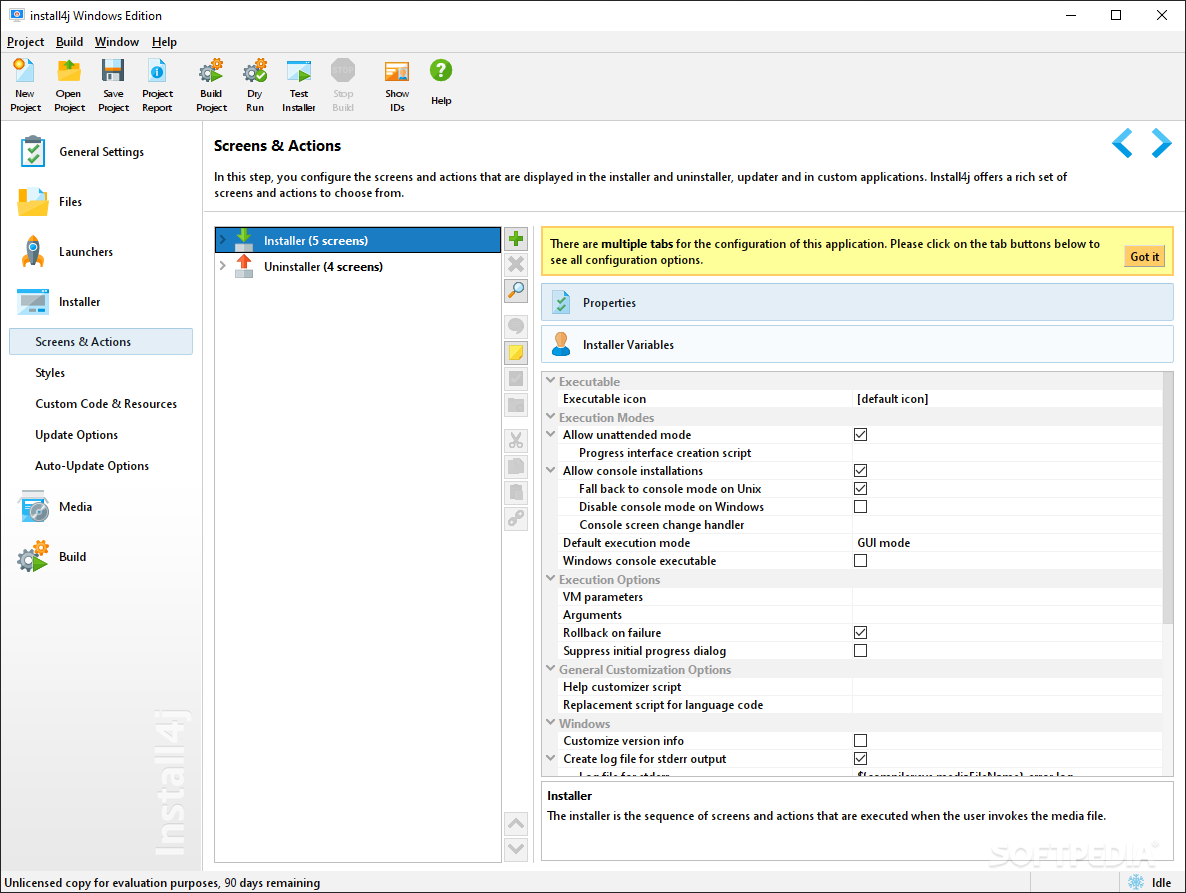Check Windows console executable option
1186x893 pixels.
(x=860, y=560)
